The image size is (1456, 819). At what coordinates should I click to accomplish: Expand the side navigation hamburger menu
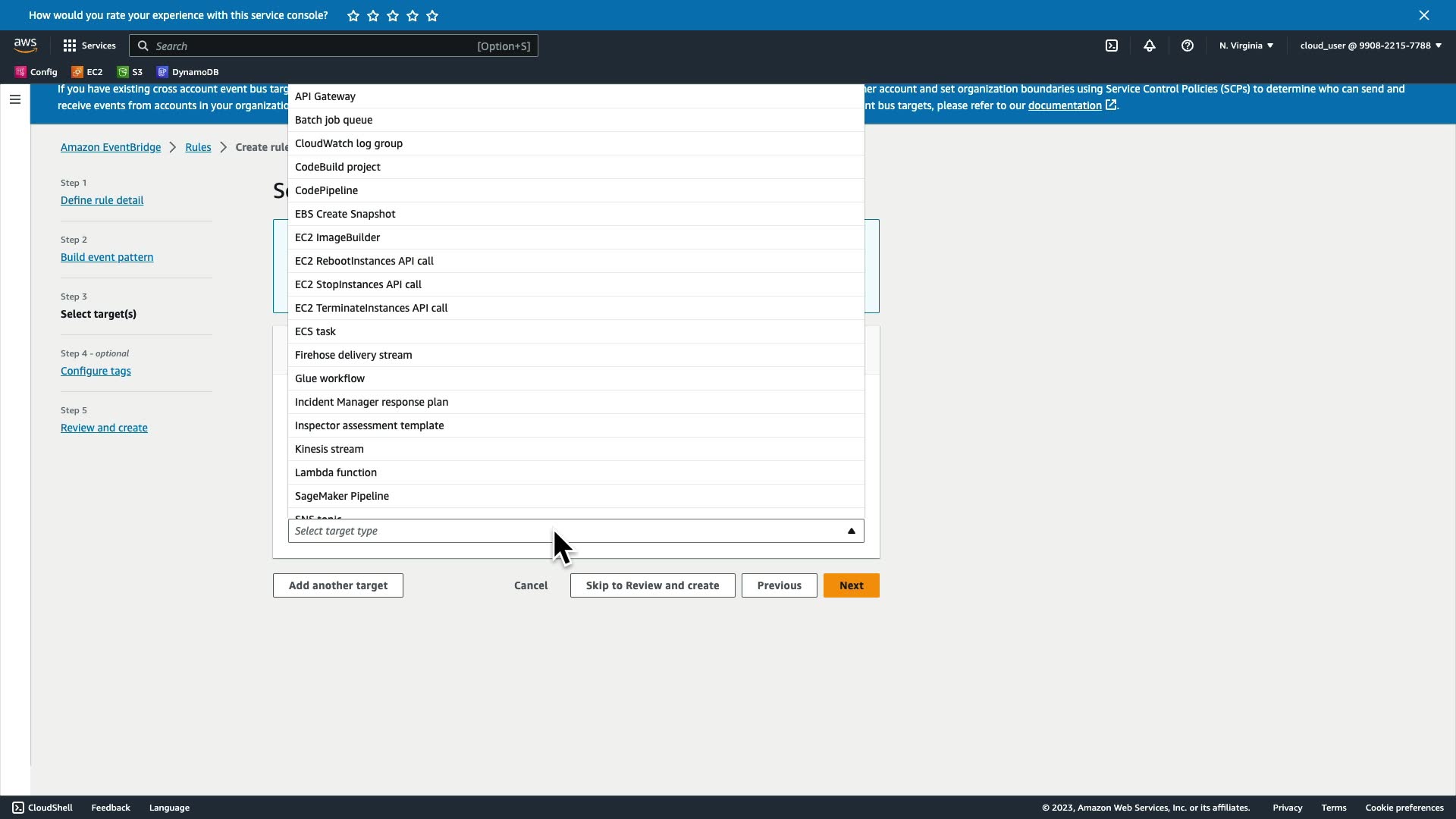tap(14, 99)
